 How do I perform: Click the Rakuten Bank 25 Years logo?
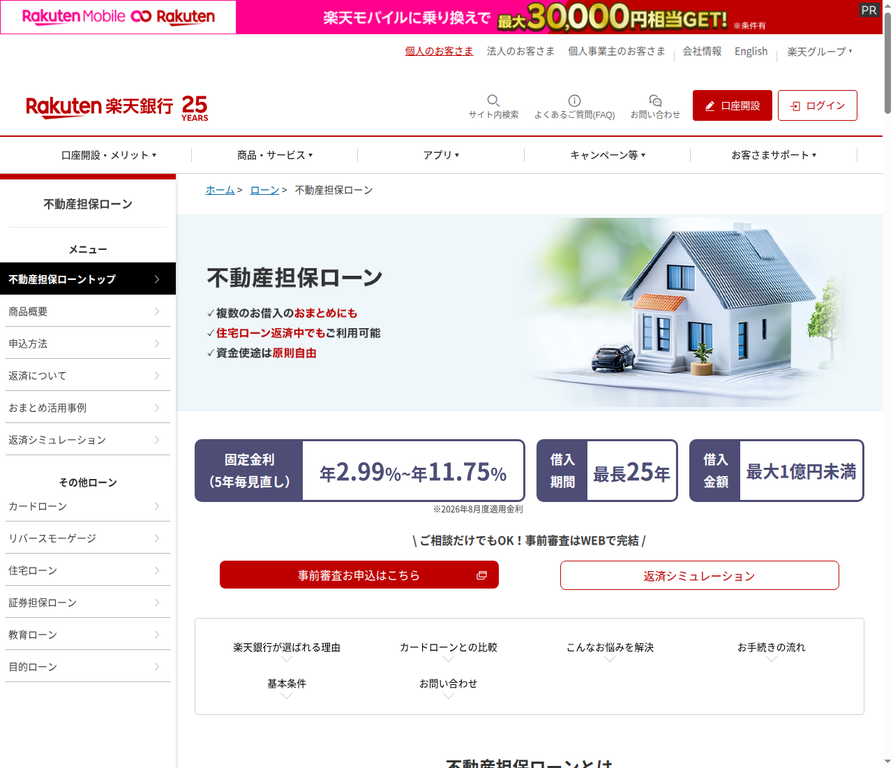[117, 107]
